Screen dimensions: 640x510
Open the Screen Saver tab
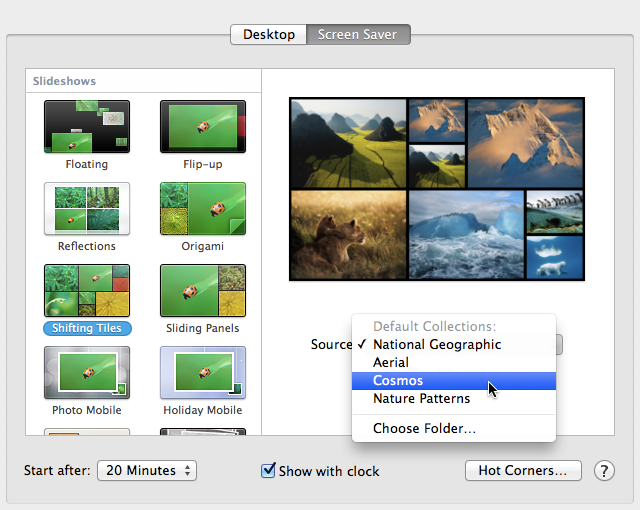tap(358, 34)
